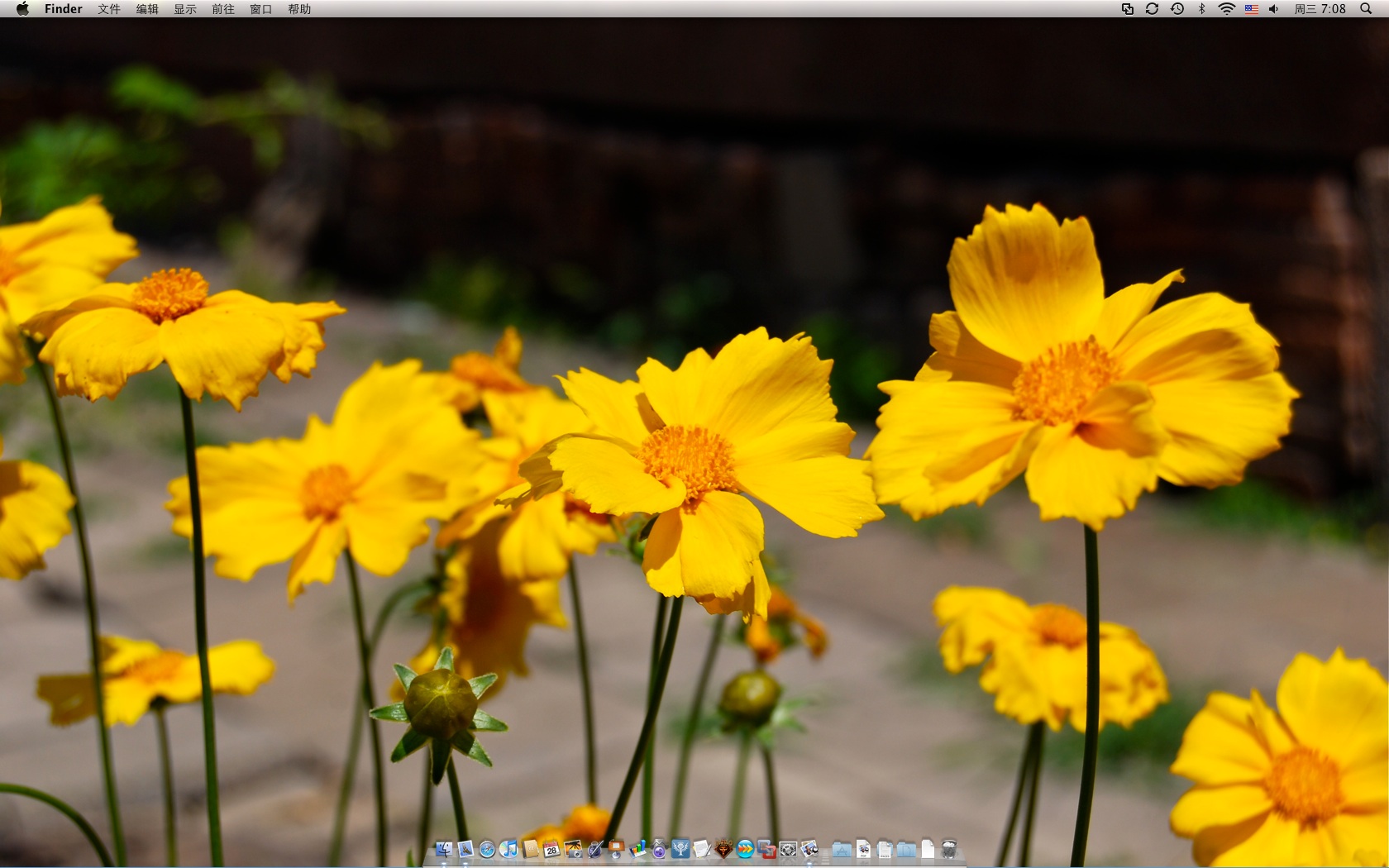Launch VMware Fusion from the Dock

tap(766, 849)
